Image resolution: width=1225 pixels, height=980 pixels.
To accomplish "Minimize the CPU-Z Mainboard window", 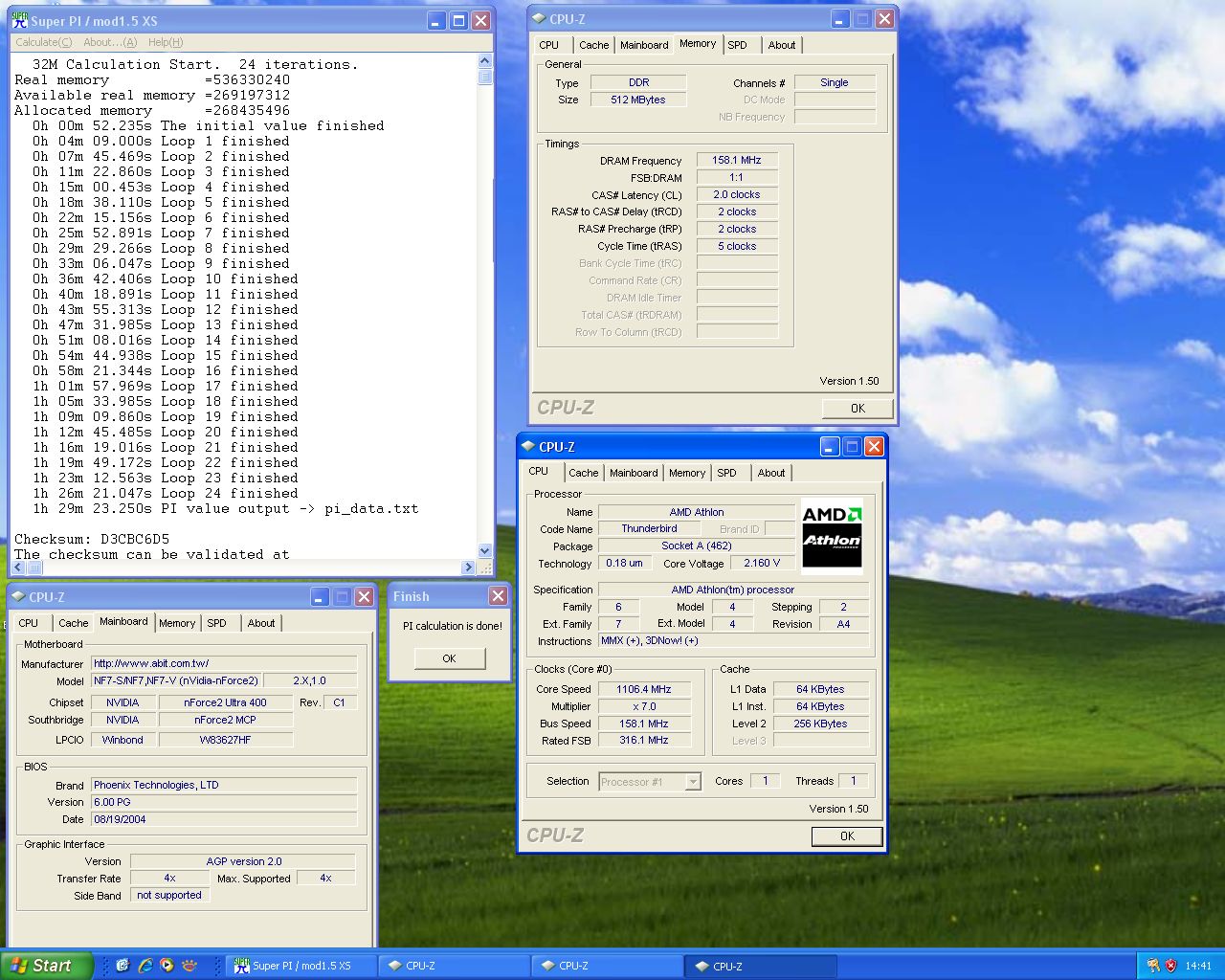I will pos(321,596).
